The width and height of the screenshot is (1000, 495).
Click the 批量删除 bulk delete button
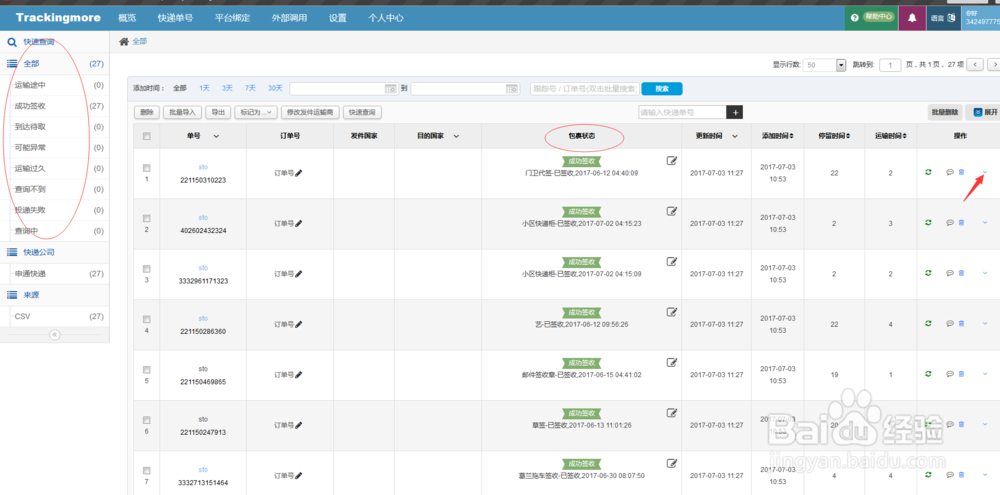945,112
